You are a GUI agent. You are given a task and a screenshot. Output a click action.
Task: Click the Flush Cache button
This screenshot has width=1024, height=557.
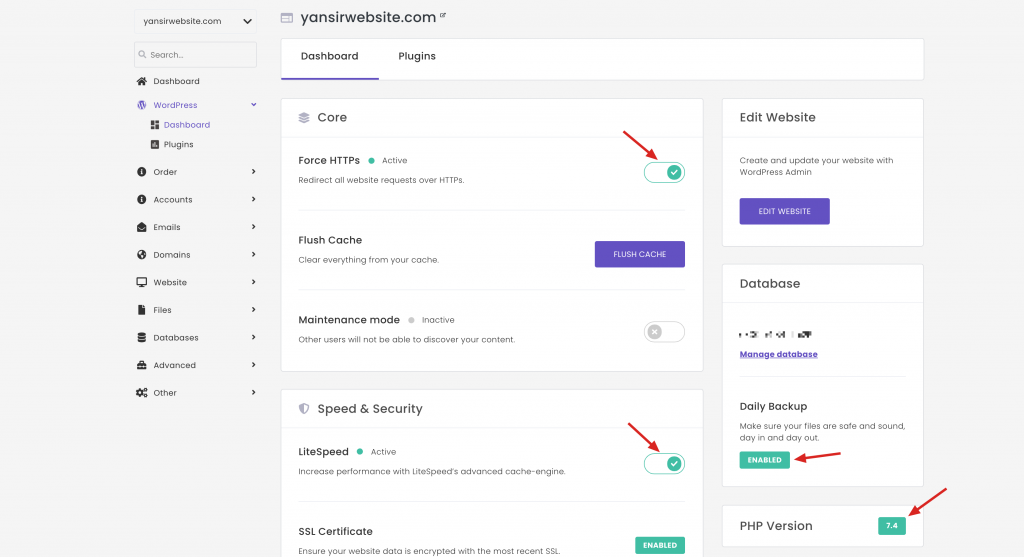pyautogui.click(x=639, y=254)
